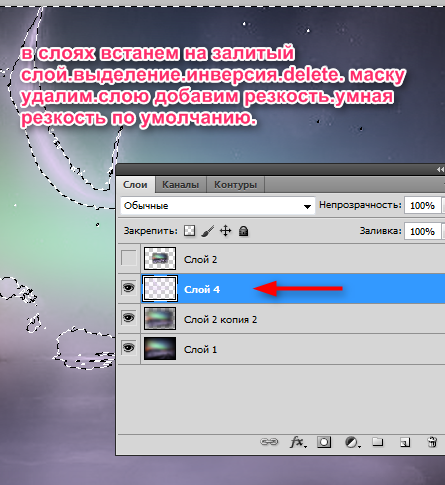This screenshot has height=485, width=445.
Task: Click the link layers chain icon
Action: click(269, 442)
